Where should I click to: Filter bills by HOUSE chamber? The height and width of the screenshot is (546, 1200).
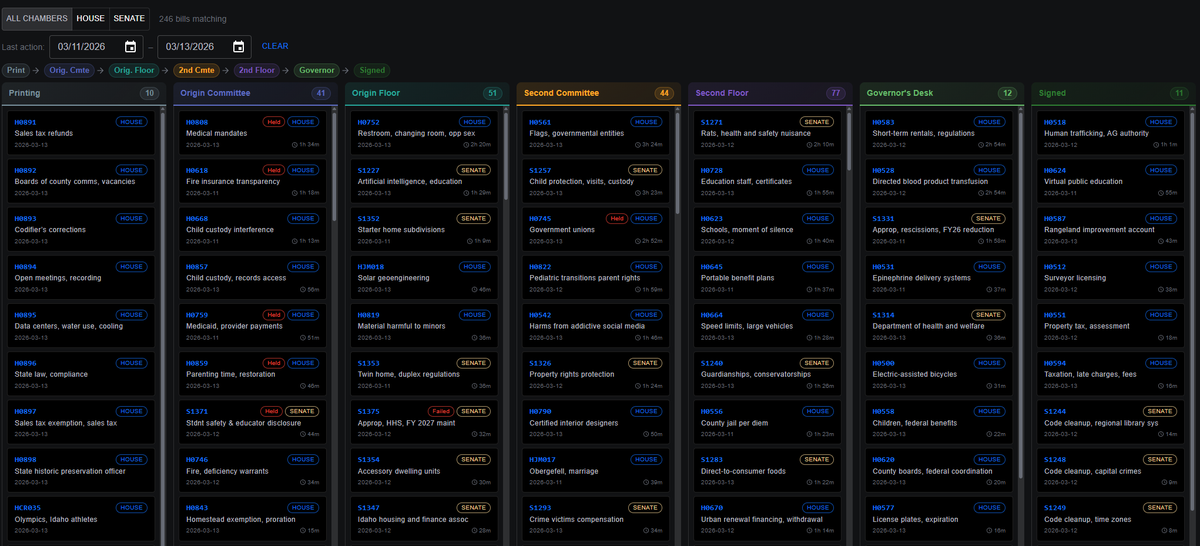pos(90,18)
